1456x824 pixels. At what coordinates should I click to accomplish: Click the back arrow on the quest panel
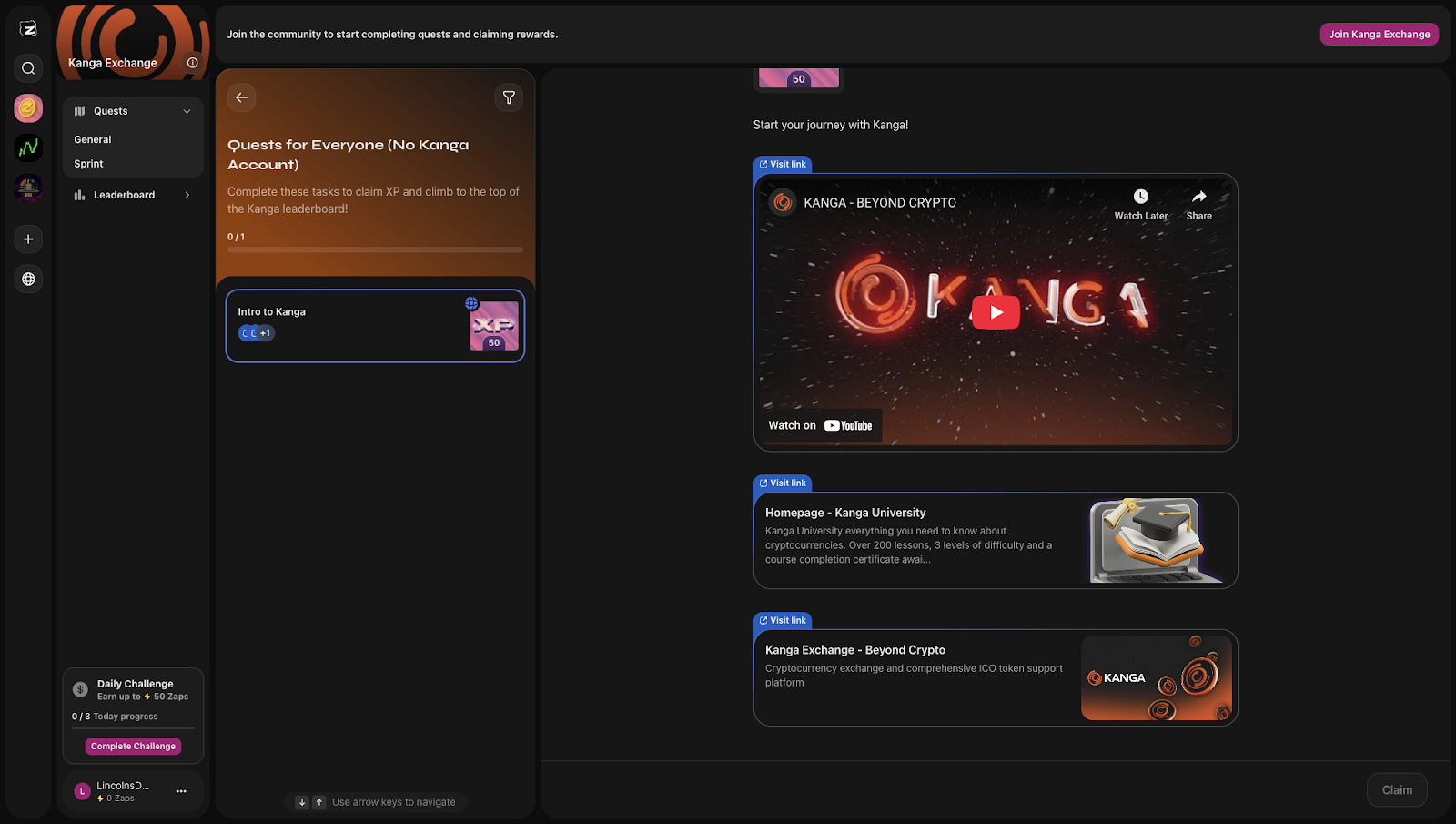(241, 97)
